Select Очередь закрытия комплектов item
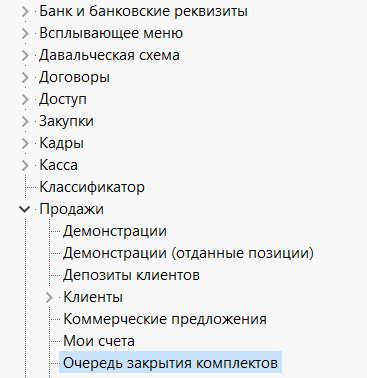367x378 pixels. point(170,362)
